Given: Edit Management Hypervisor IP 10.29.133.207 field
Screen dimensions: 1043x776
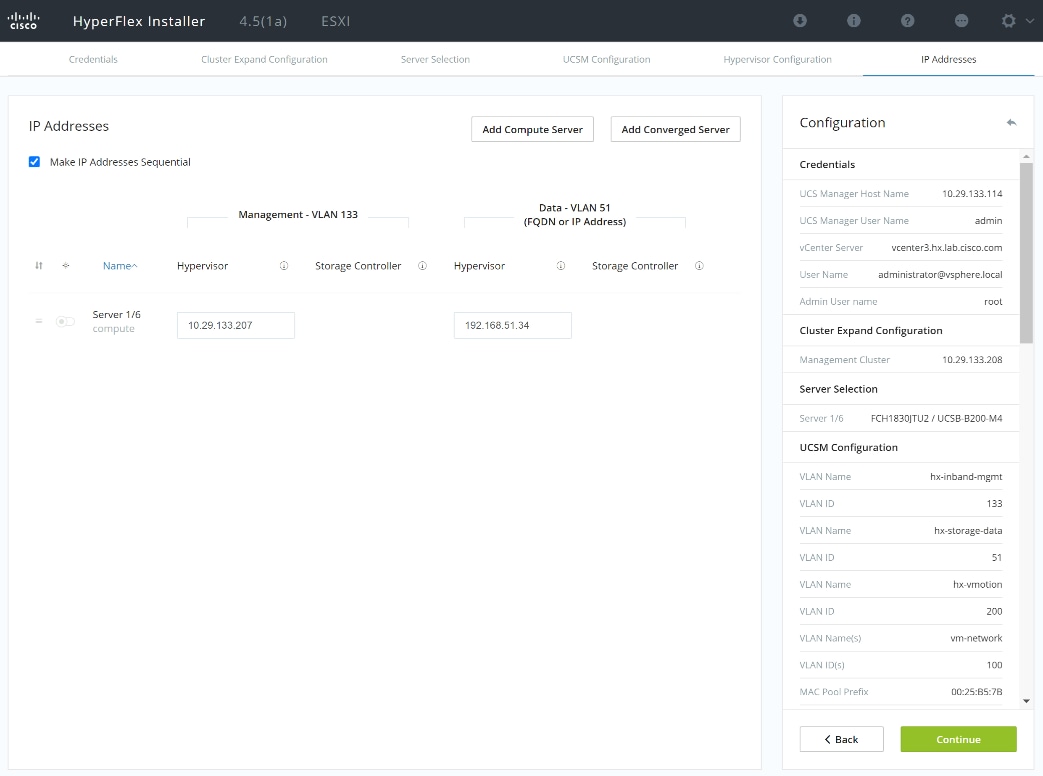Looking at the screenshot, I should point(235,325).
